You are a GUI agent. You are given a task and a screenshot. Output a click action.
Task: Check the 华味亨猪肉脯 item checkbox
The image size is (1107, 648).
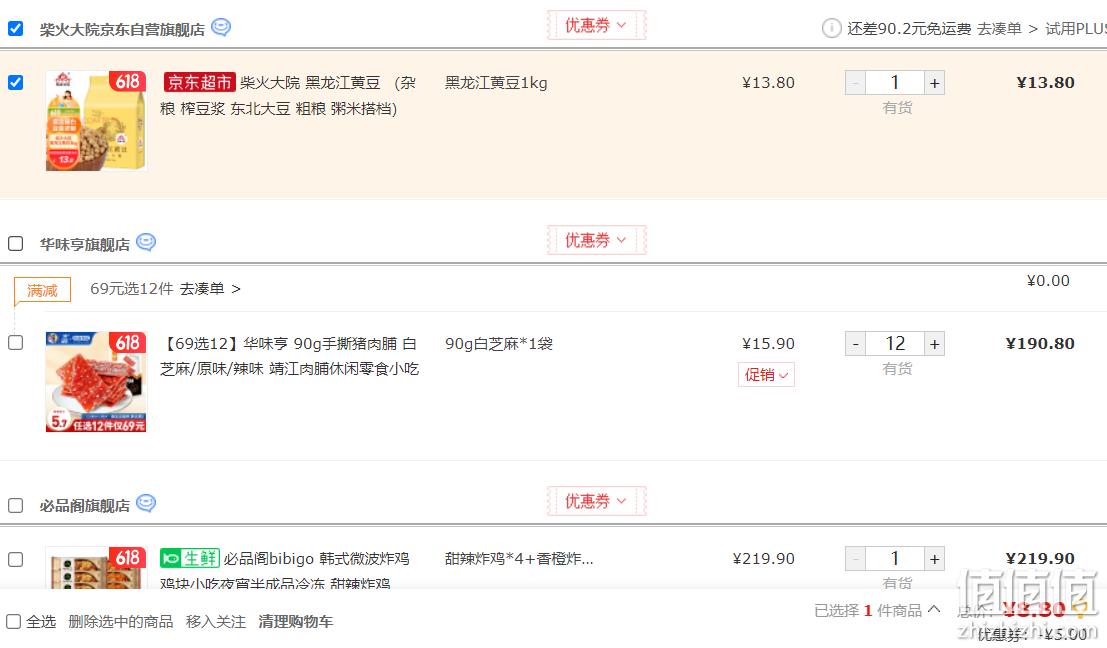click(x=16, y=342)
